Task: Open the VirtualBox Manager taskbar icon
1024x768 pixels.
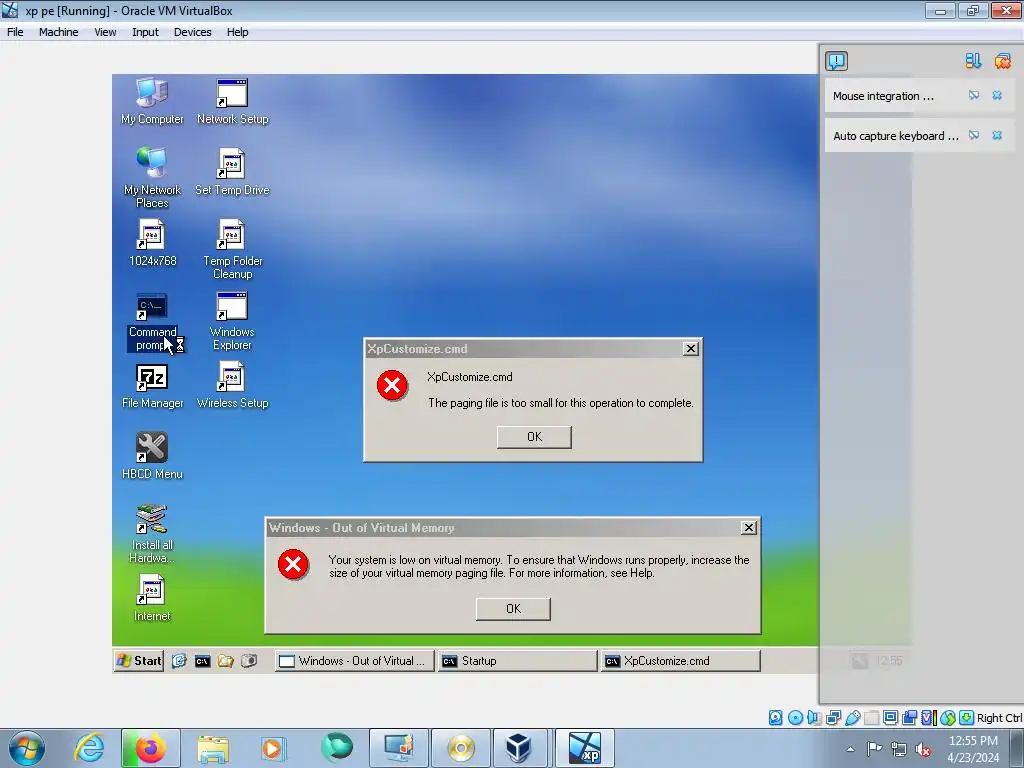Action: point(519,748)
